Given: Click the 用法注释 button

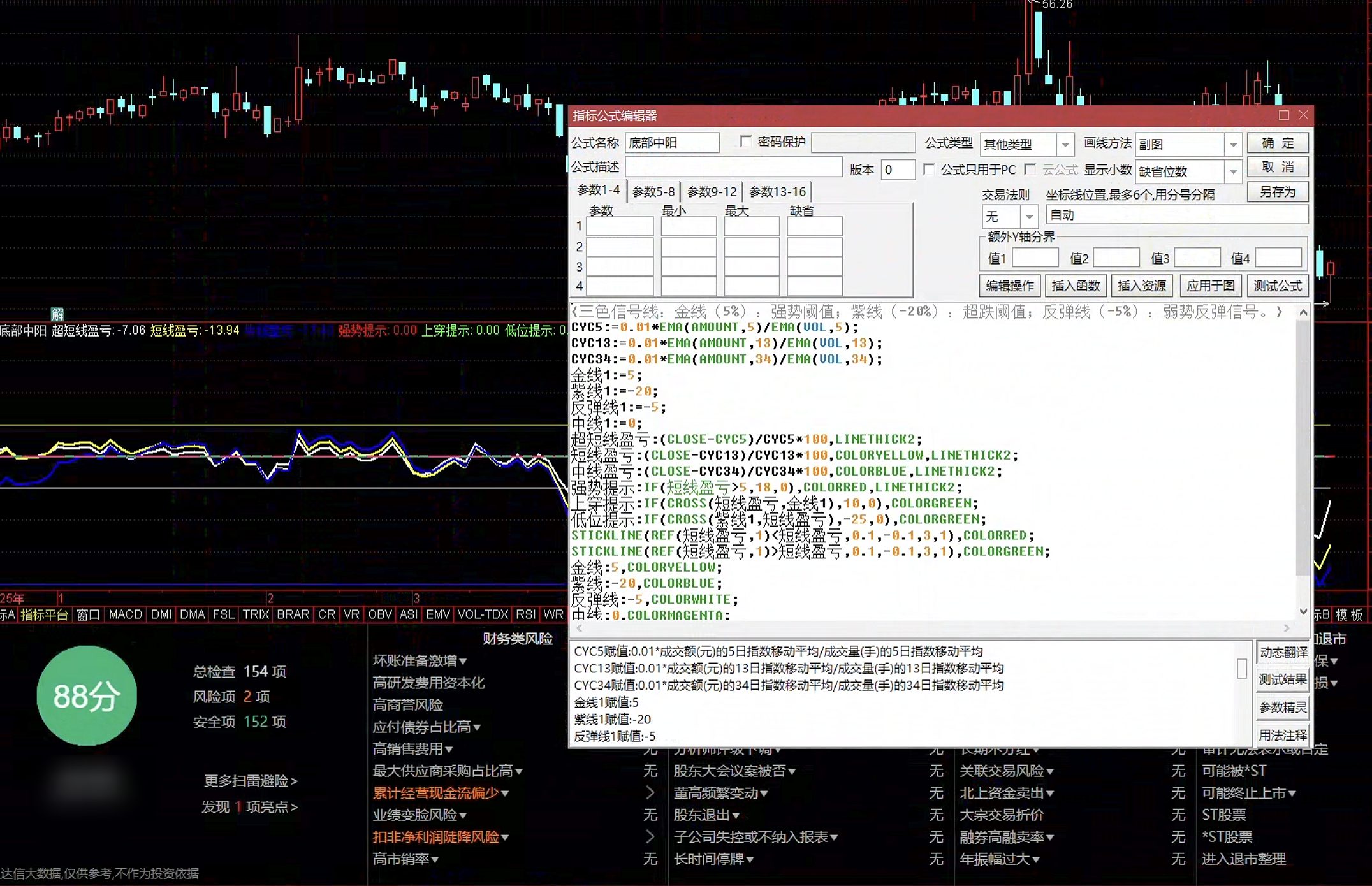Looking at the screenshot, I should click(x=1283, y=735).
